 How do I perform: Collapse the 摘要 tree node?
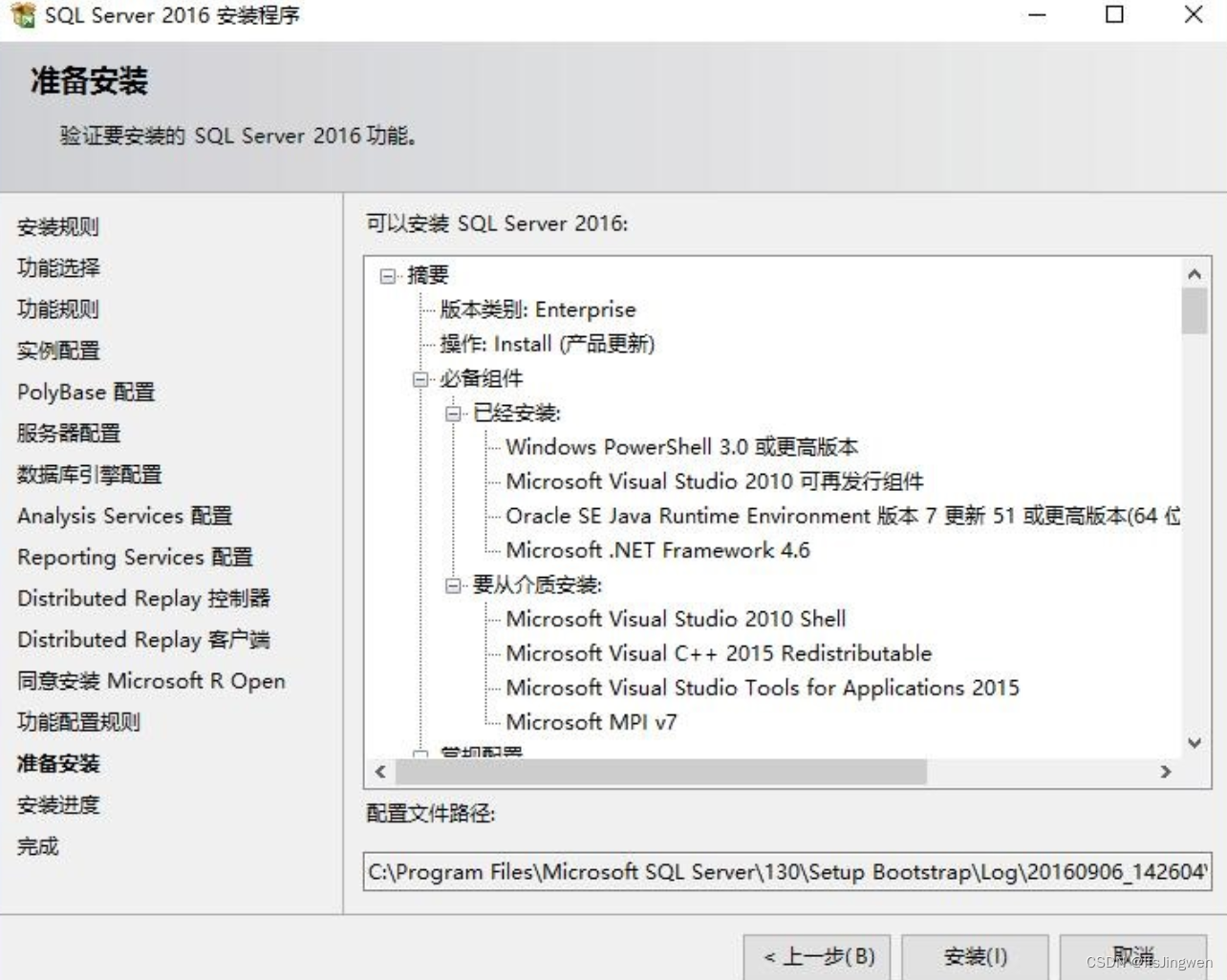(387, 276)
